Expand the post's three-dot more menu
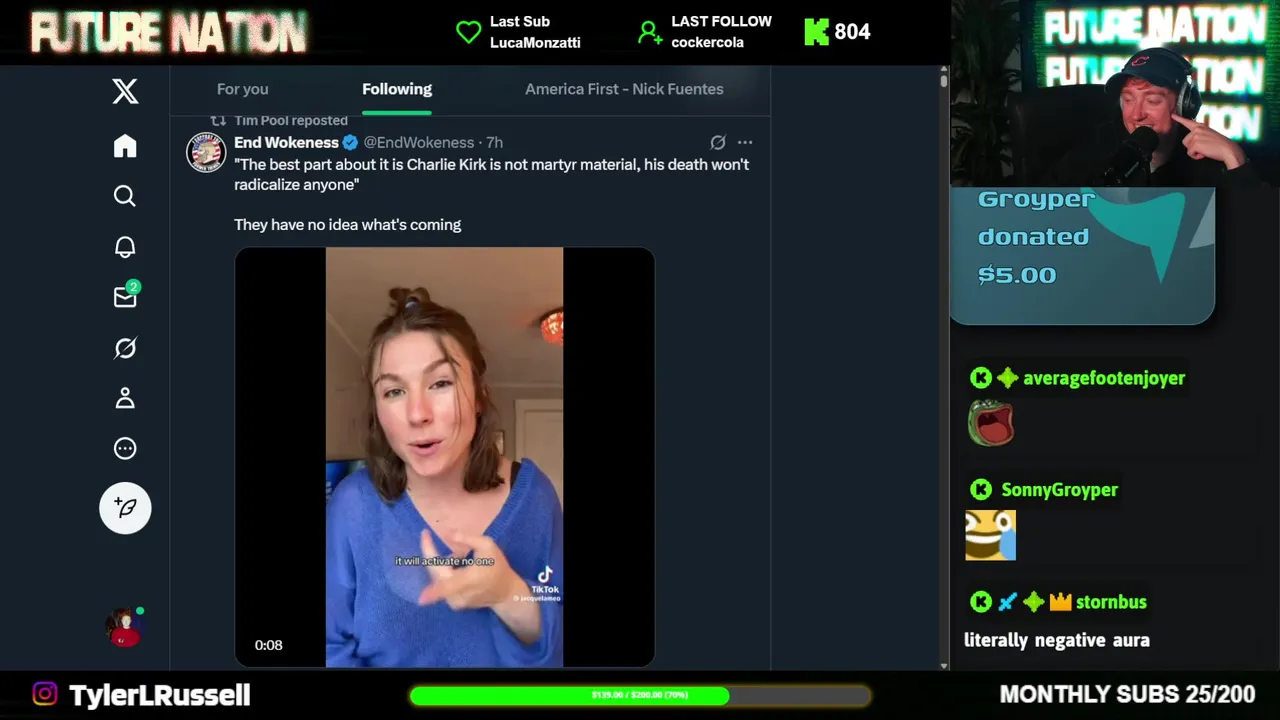Image resolution: width=1280 pixels, height=720 pixels. 745,143
